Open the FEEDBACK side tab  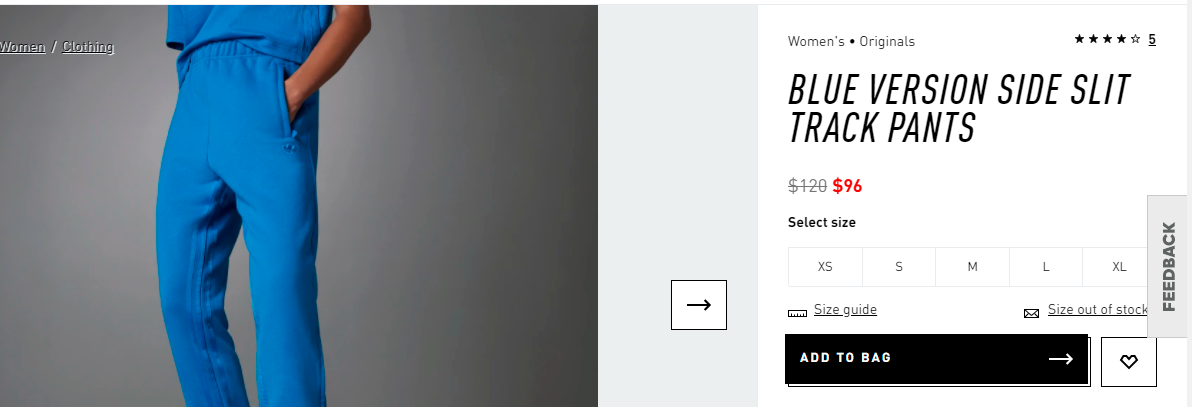1169,266
